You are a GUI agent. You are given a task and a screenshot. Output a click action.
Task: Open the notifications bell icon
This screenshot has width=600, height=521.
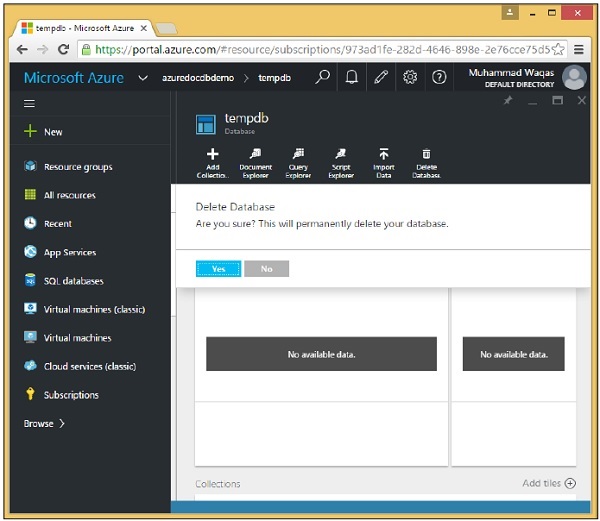click(x=352, y=77)
